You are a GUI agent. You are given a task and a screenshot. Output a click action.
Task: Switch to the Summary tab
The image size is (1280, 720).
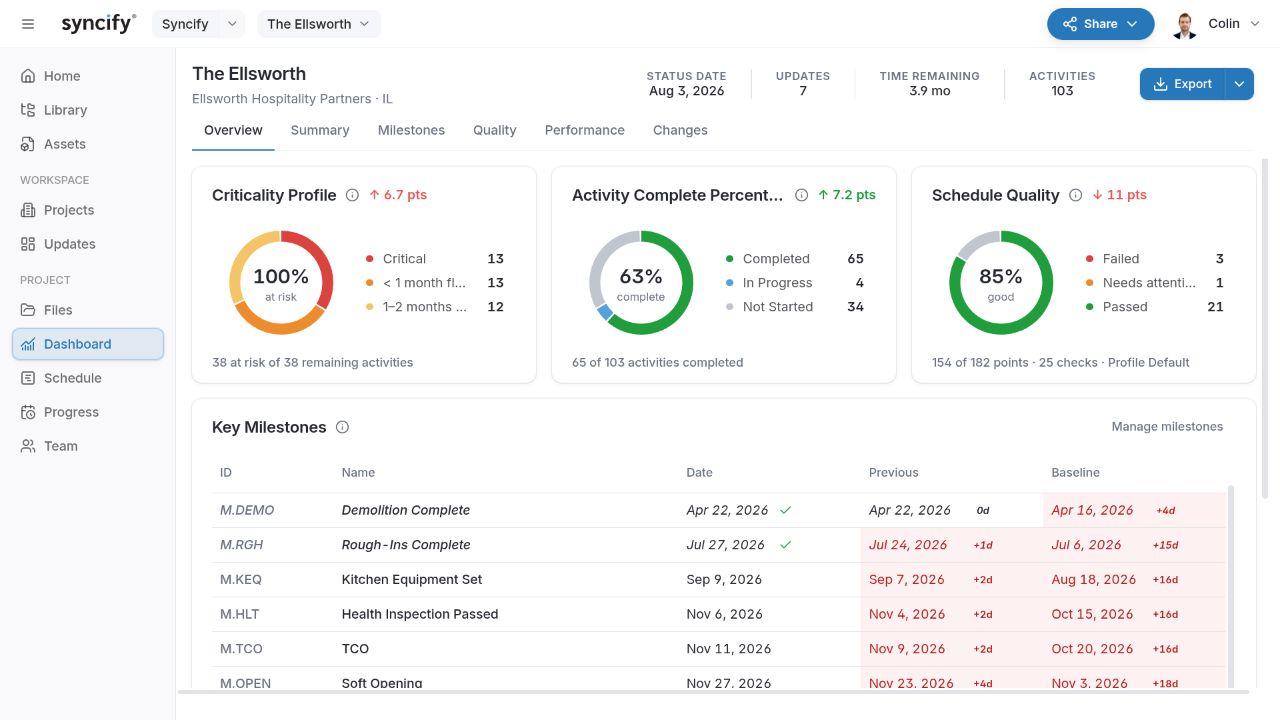320,130
